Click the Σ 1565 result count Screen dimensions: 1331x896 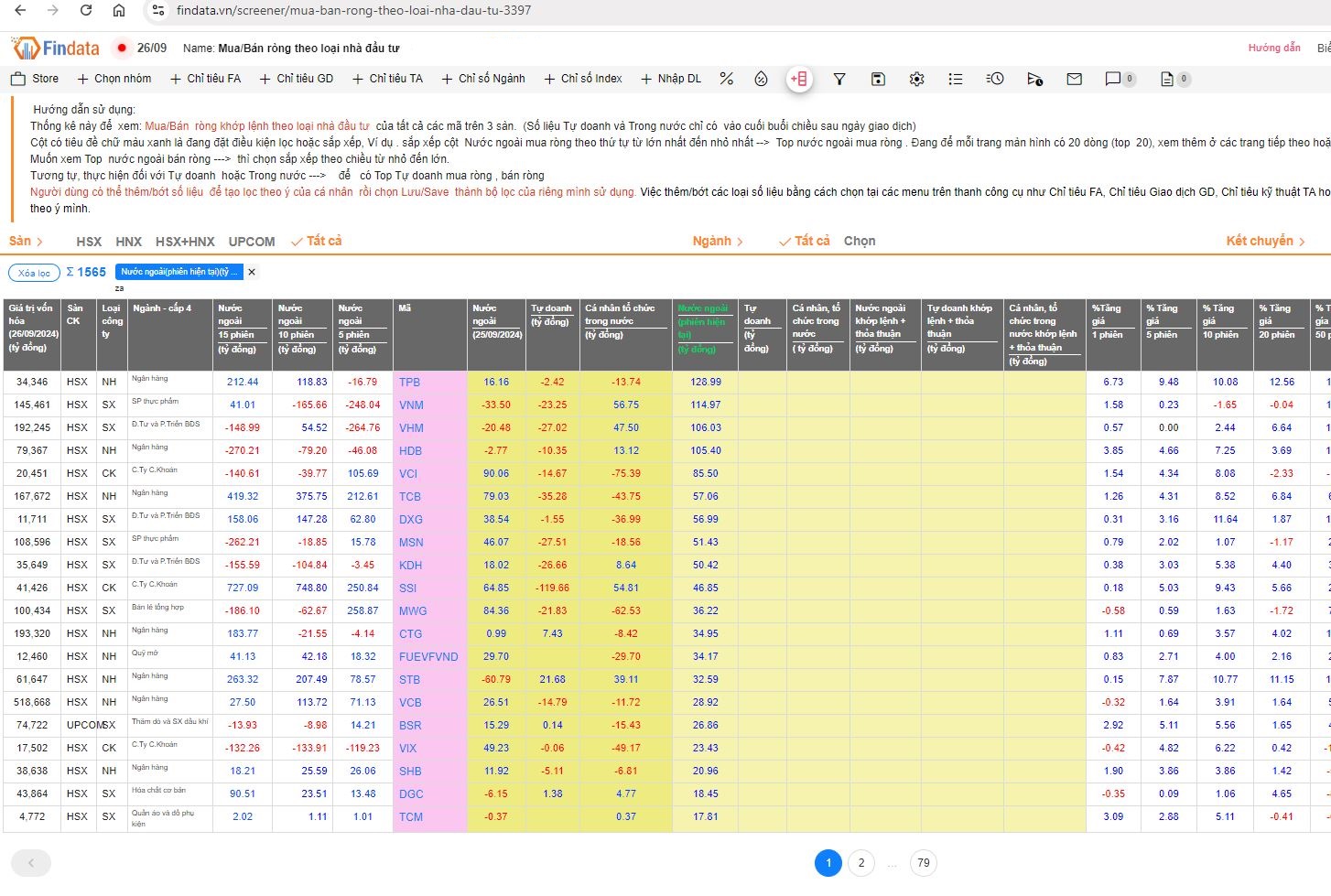point(86,272)
